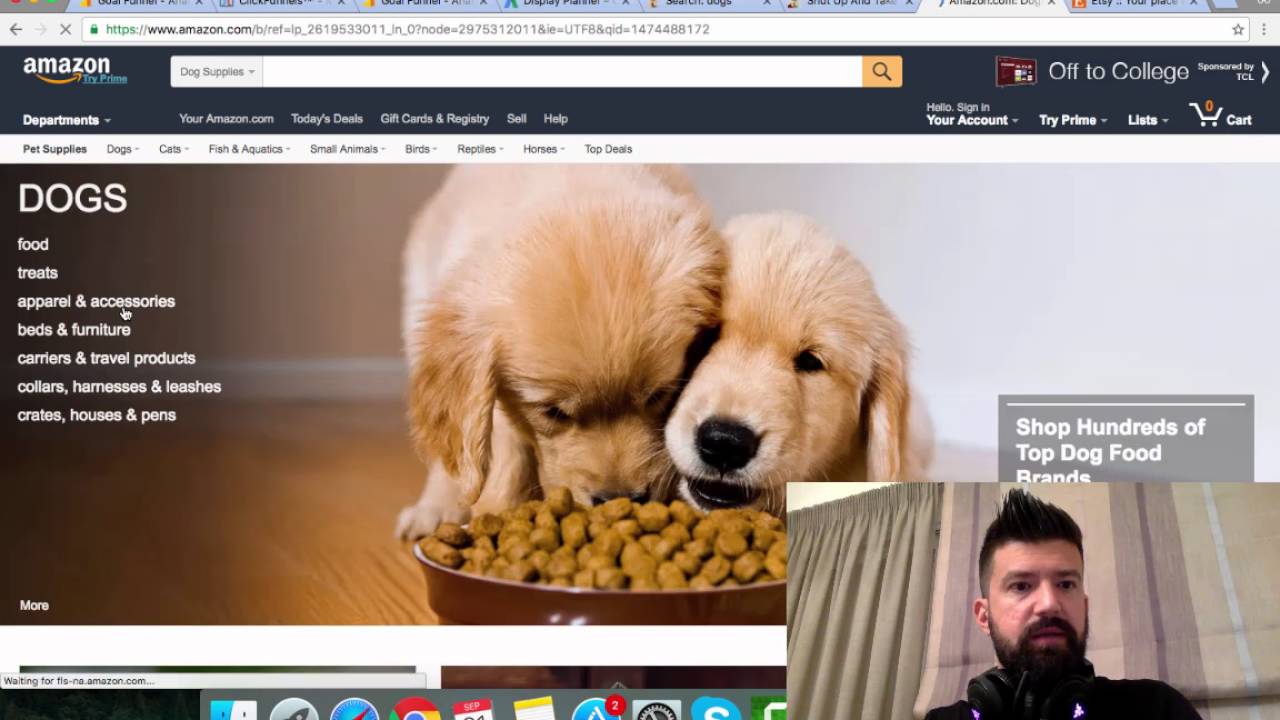This screenshot has height=720, width=1280.
Task: Click the orange search magnifier button
Action: click(x=881, y=71)
